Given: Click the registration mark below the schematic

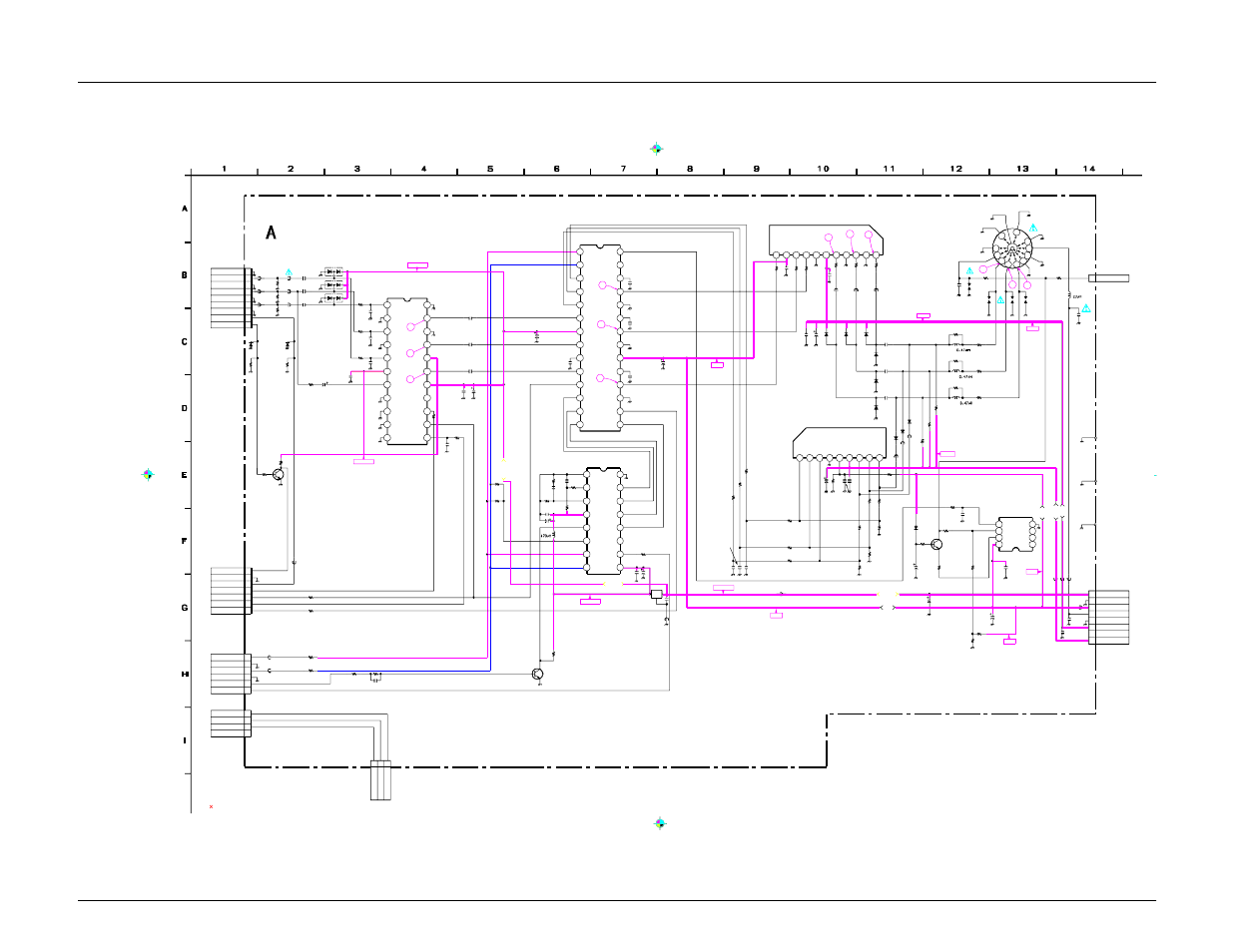Looking at the screenshot, I should click(660, 823).
